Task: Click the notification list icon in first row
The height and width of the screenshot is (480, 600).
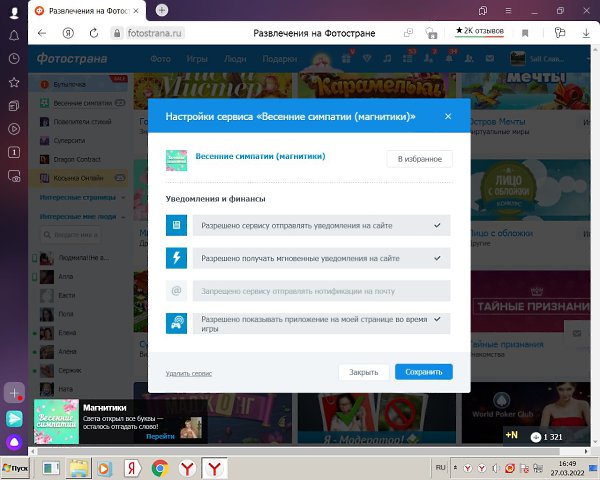Action: click(x=176, y=226)
